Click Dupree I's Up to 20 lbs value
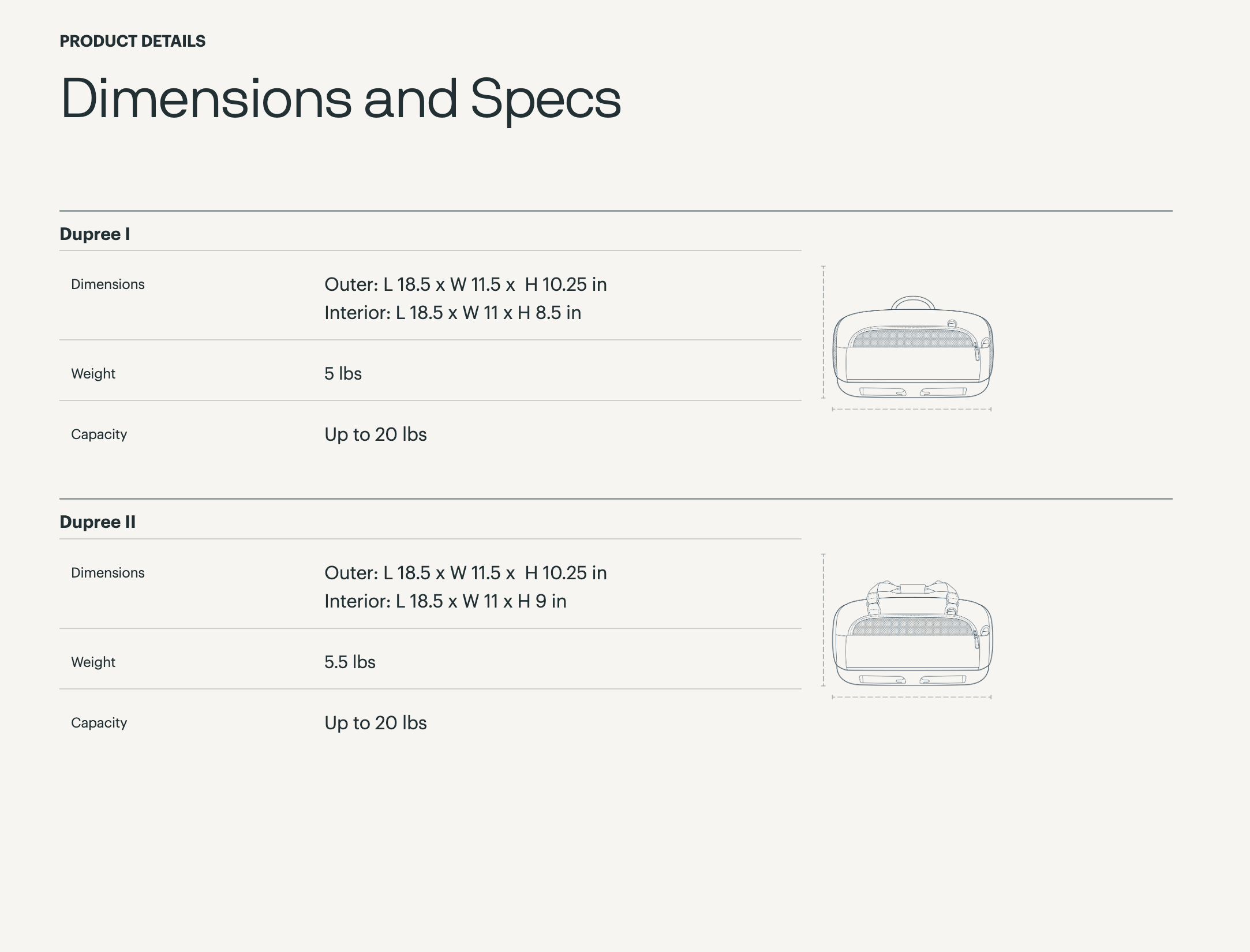 tap(375, 434)
